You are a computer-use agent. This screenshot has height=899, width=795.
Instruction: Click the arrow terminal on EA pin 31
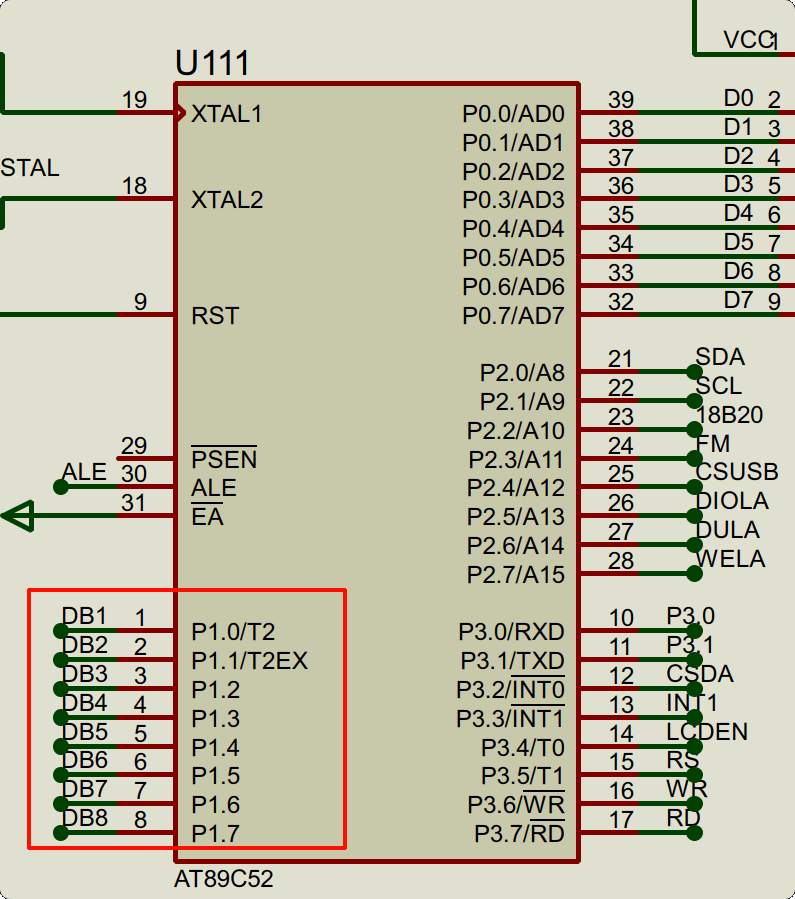[x=18, y=517]
